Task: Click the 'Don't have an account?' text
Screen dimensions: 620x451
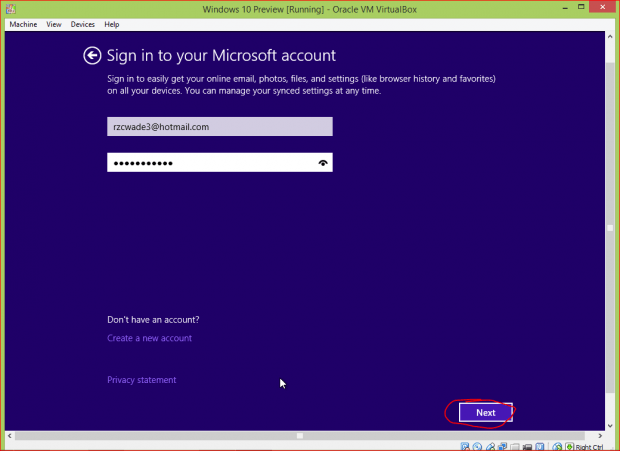Action: pos(153,319)
